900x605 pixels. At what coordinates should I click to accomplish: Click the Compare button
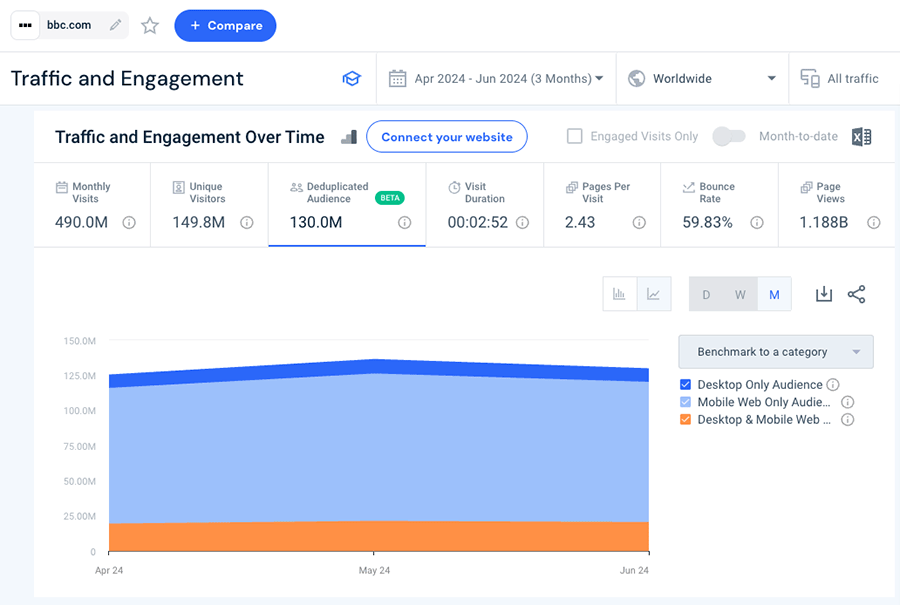point(225,25)
